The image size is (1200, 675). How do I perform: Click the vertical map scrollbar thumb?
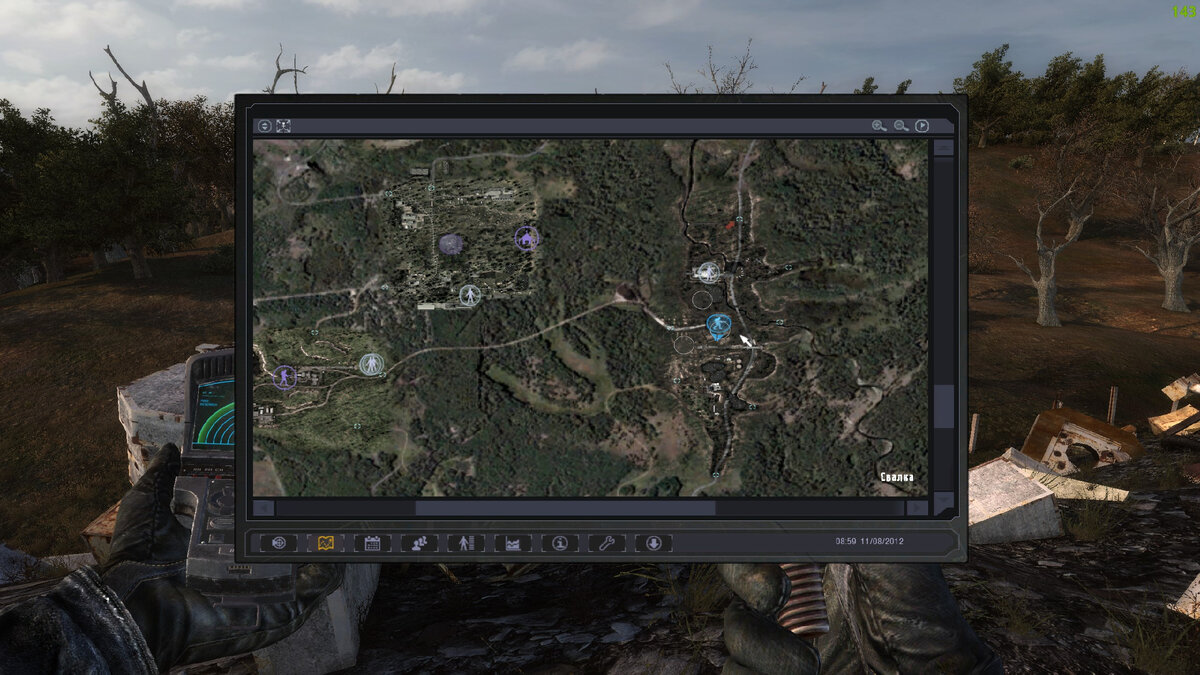point(943,406)
